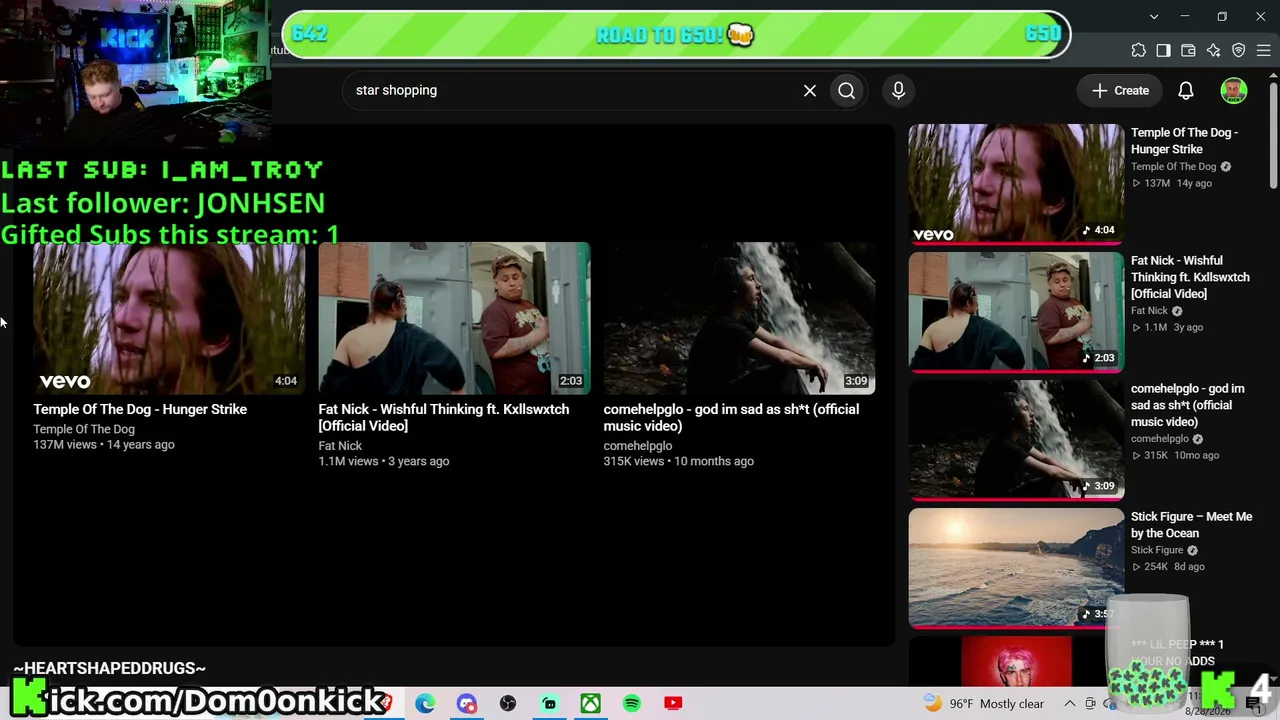Viewport: 1280px width, 720px height.
Task: Open the AI assistant sparkle icon
Action: pos(1214,50)
